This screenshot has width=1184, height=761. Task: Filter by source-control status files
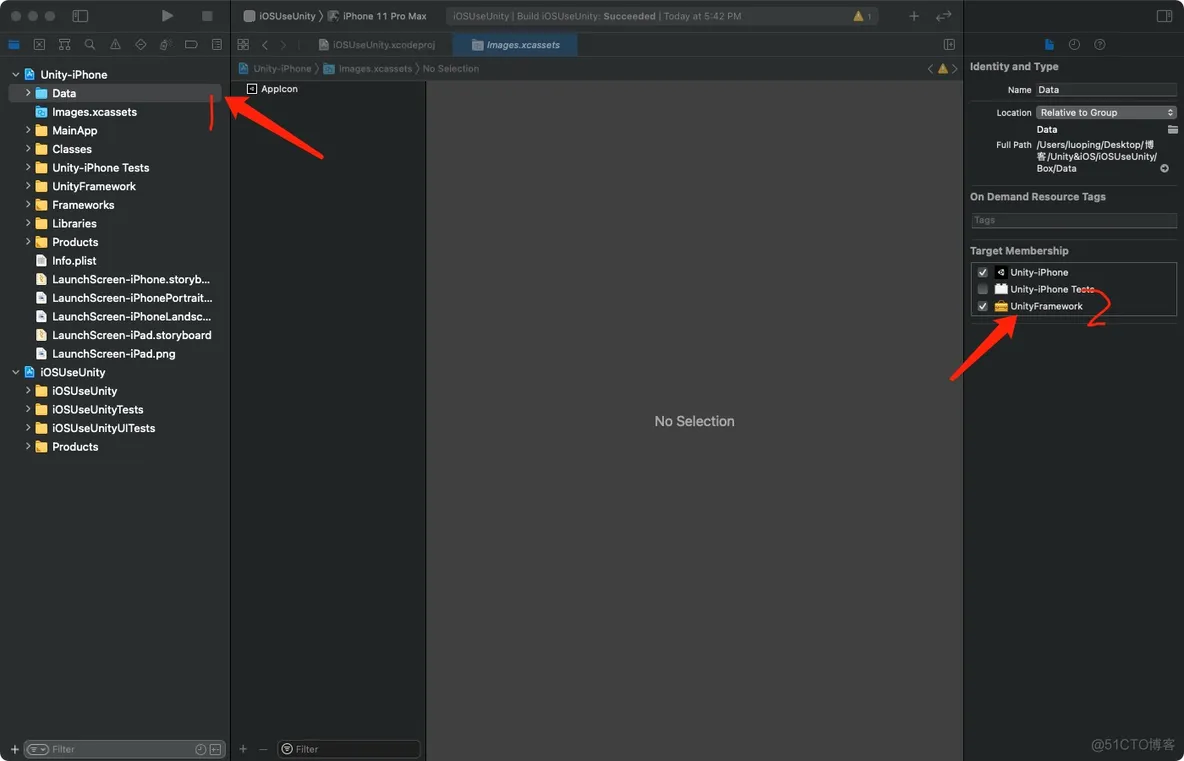tap(215, 749)
